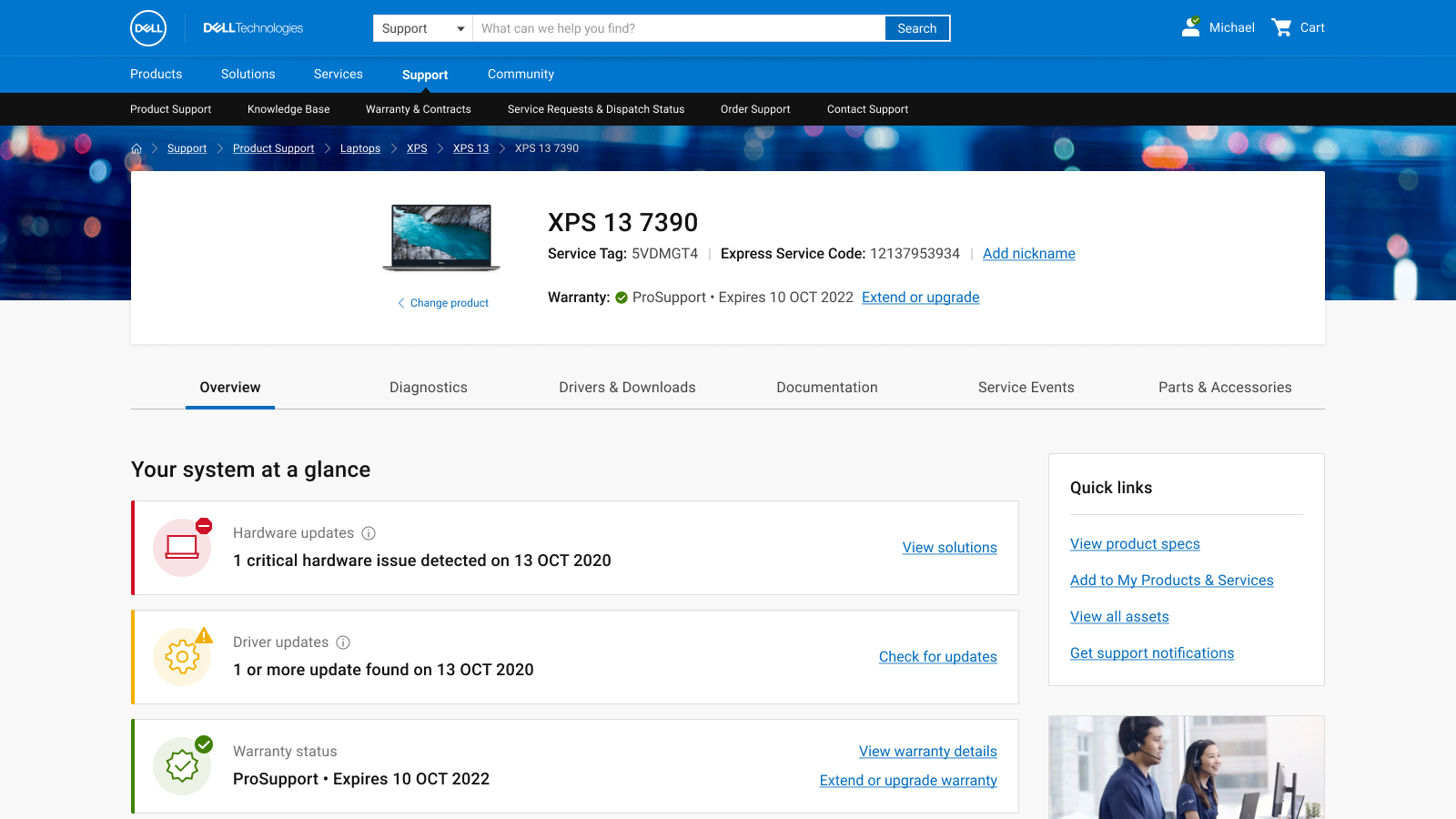Click Extend or upgrade link near warranty
Viewport: 1456px width, 819px height.
(x=921, y=298)
